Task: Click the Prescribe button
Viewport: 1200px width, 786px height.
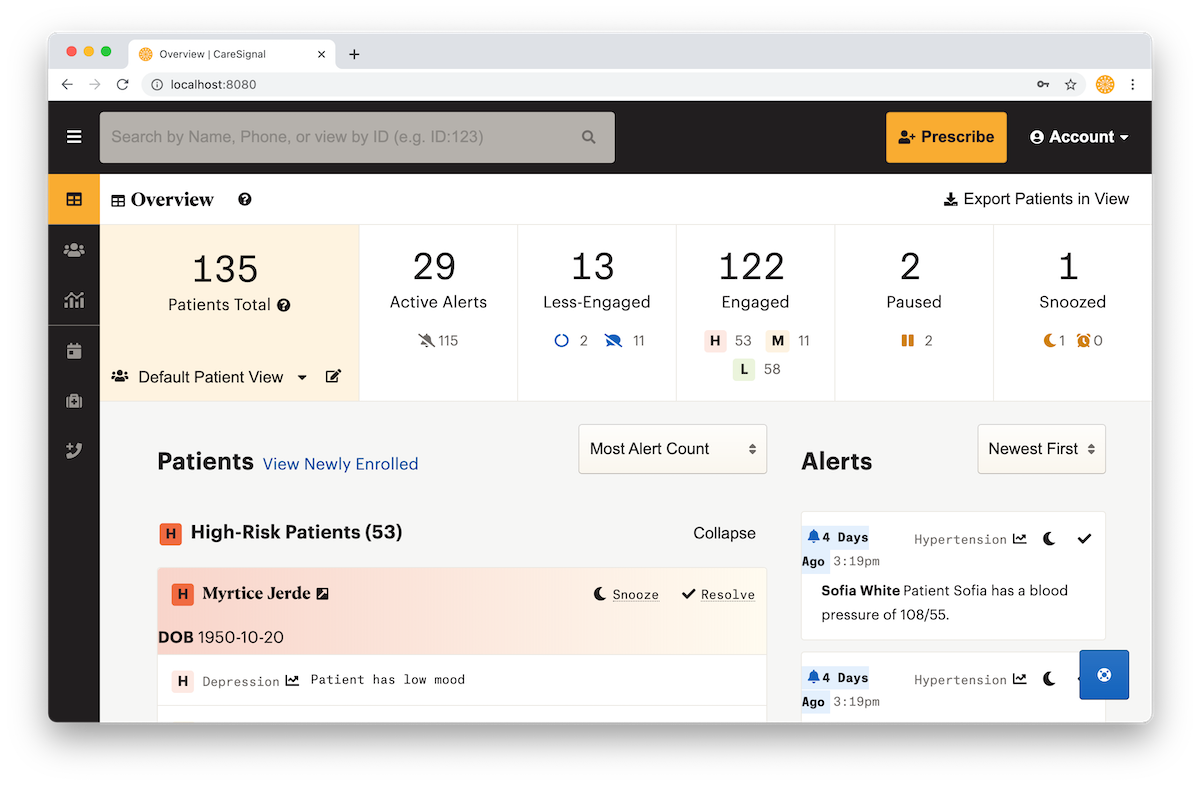Action: click(946, 137)
